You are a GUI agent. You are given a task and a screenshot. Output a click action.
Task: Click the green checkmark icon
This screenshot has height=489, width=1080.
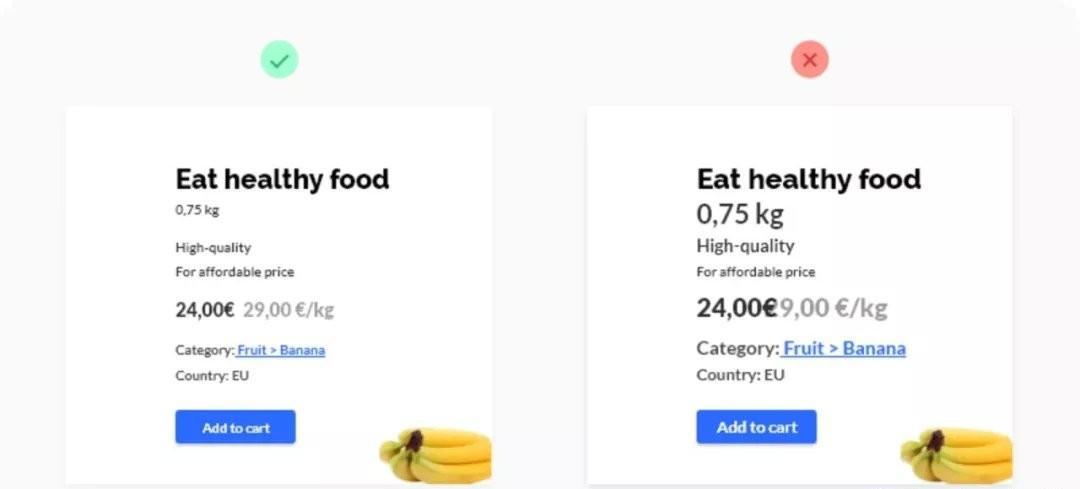click(279, 60)
